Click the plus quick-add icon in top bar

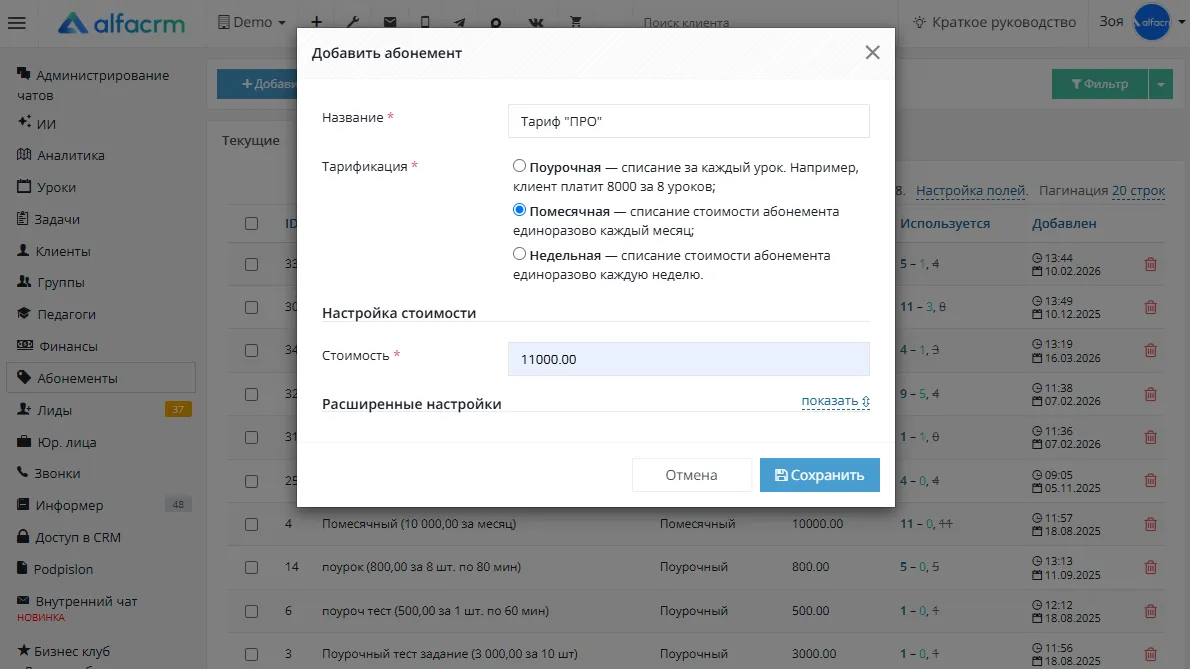[316, 22]
